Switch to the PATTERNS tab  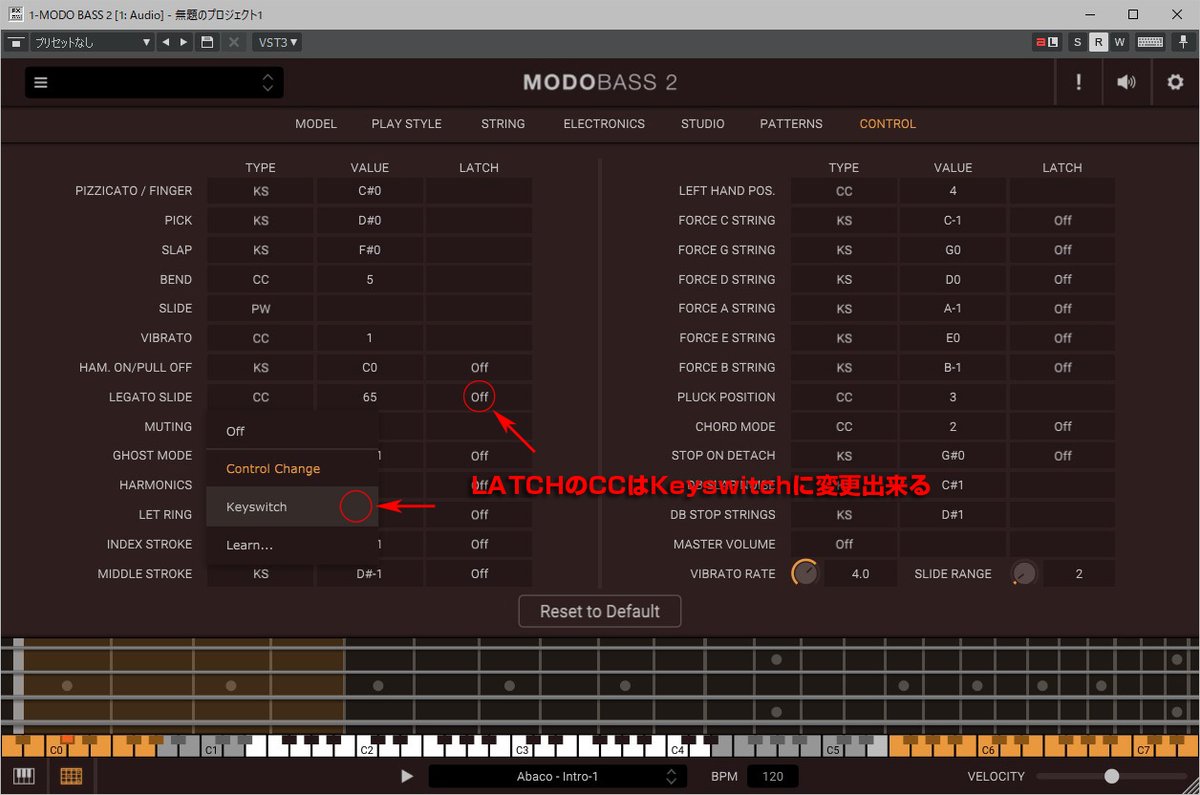click(x=791, y=124)
